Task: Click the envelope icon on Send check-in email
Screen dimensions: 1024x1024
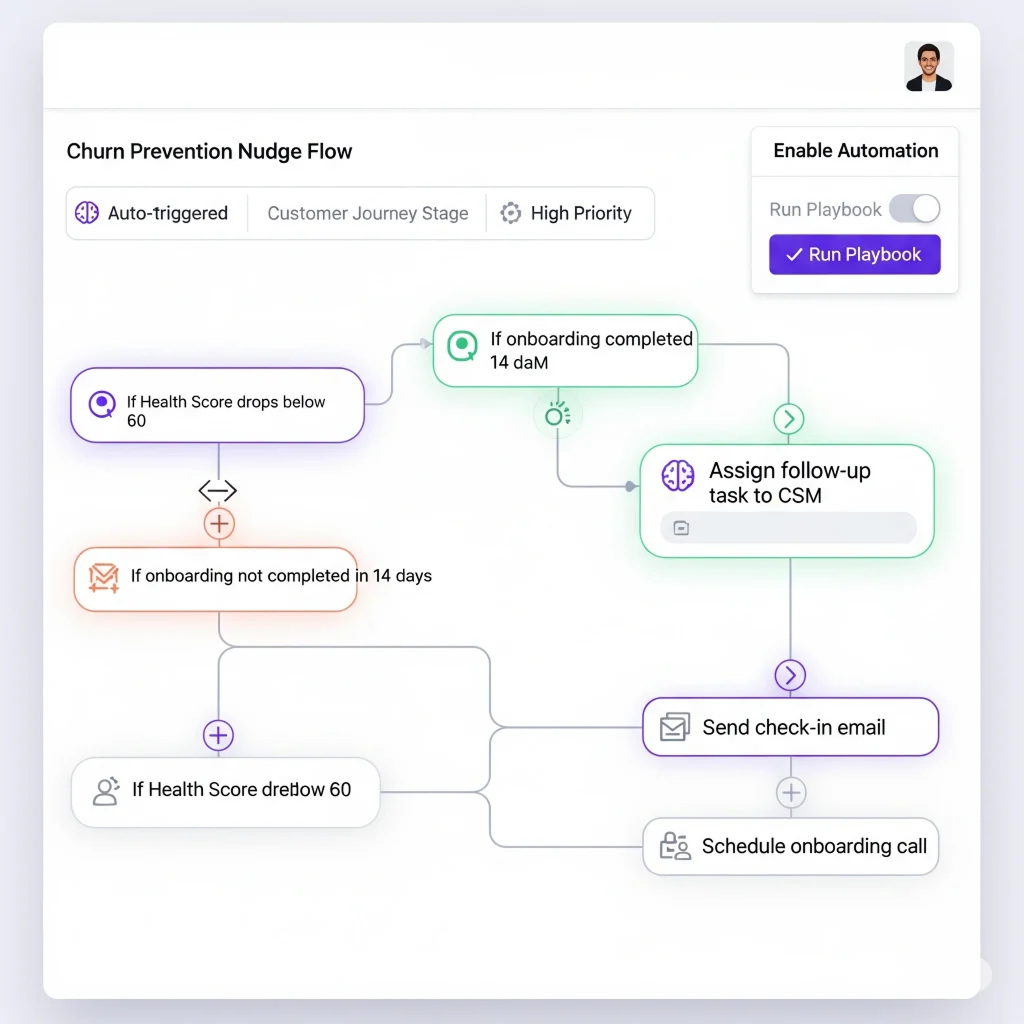Action: point(675,727)
